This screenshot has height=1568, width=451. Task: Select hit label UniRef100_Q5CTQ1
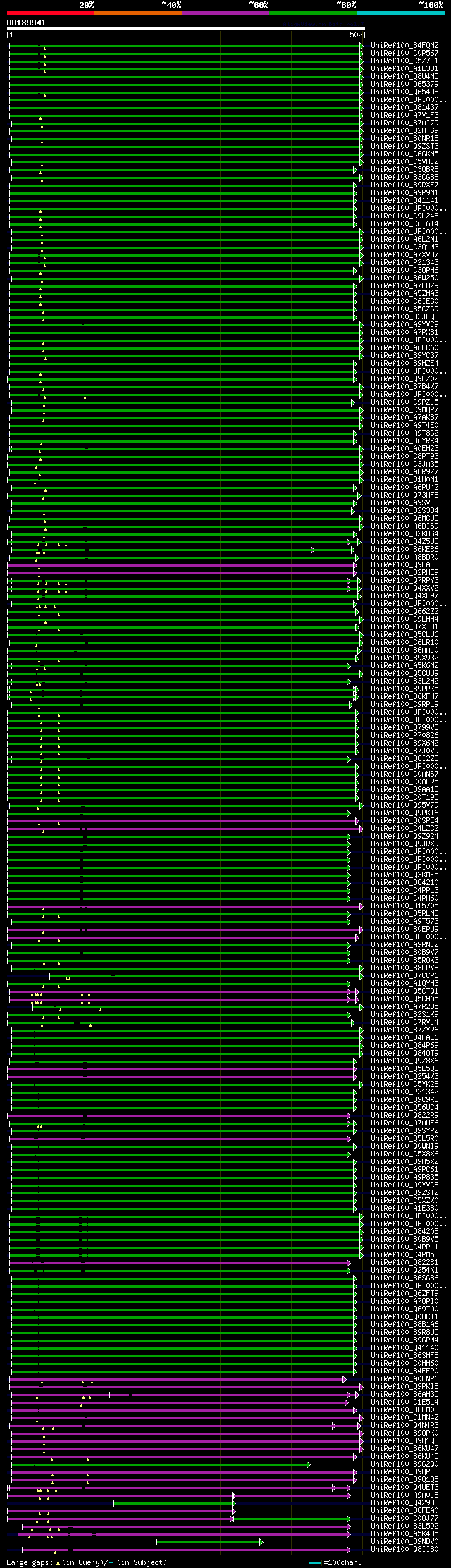(404, 991)
